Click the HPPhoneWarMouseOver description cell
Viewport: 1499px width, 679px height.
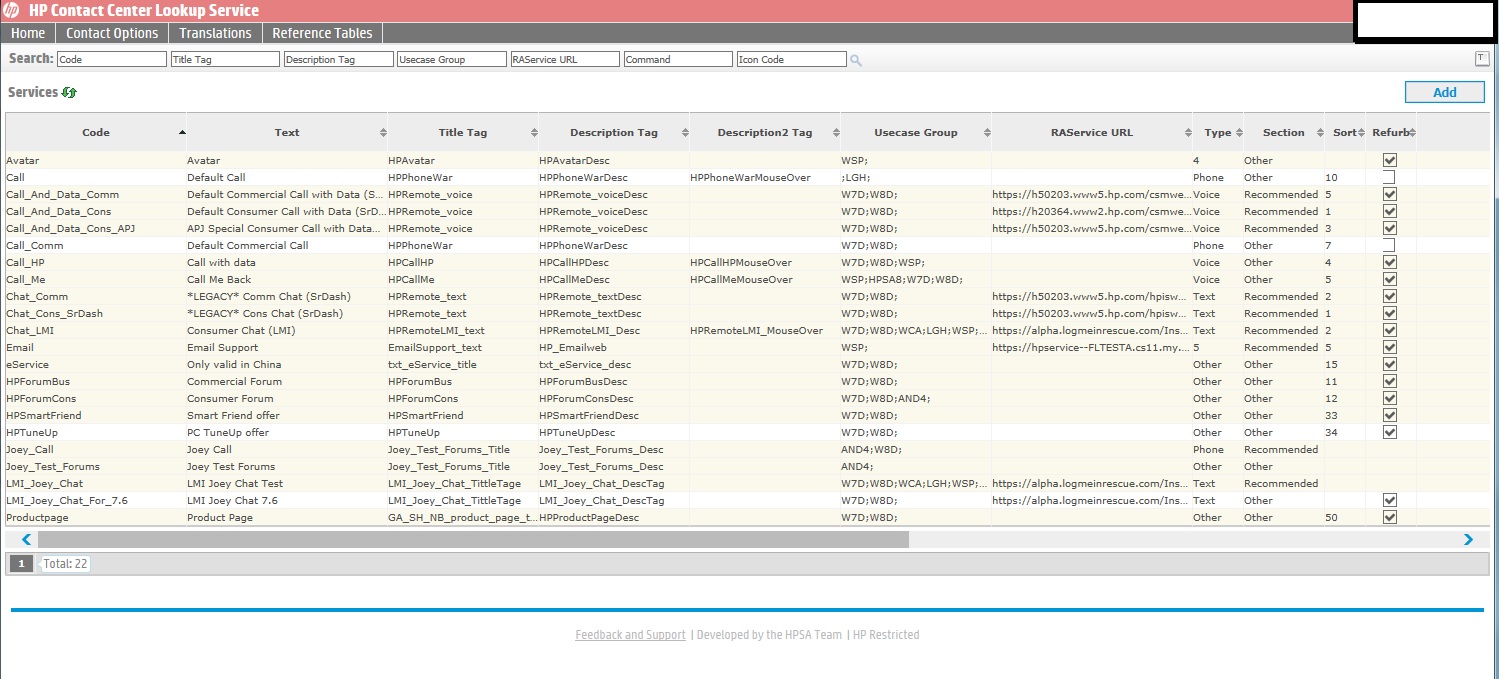(765, 177)
